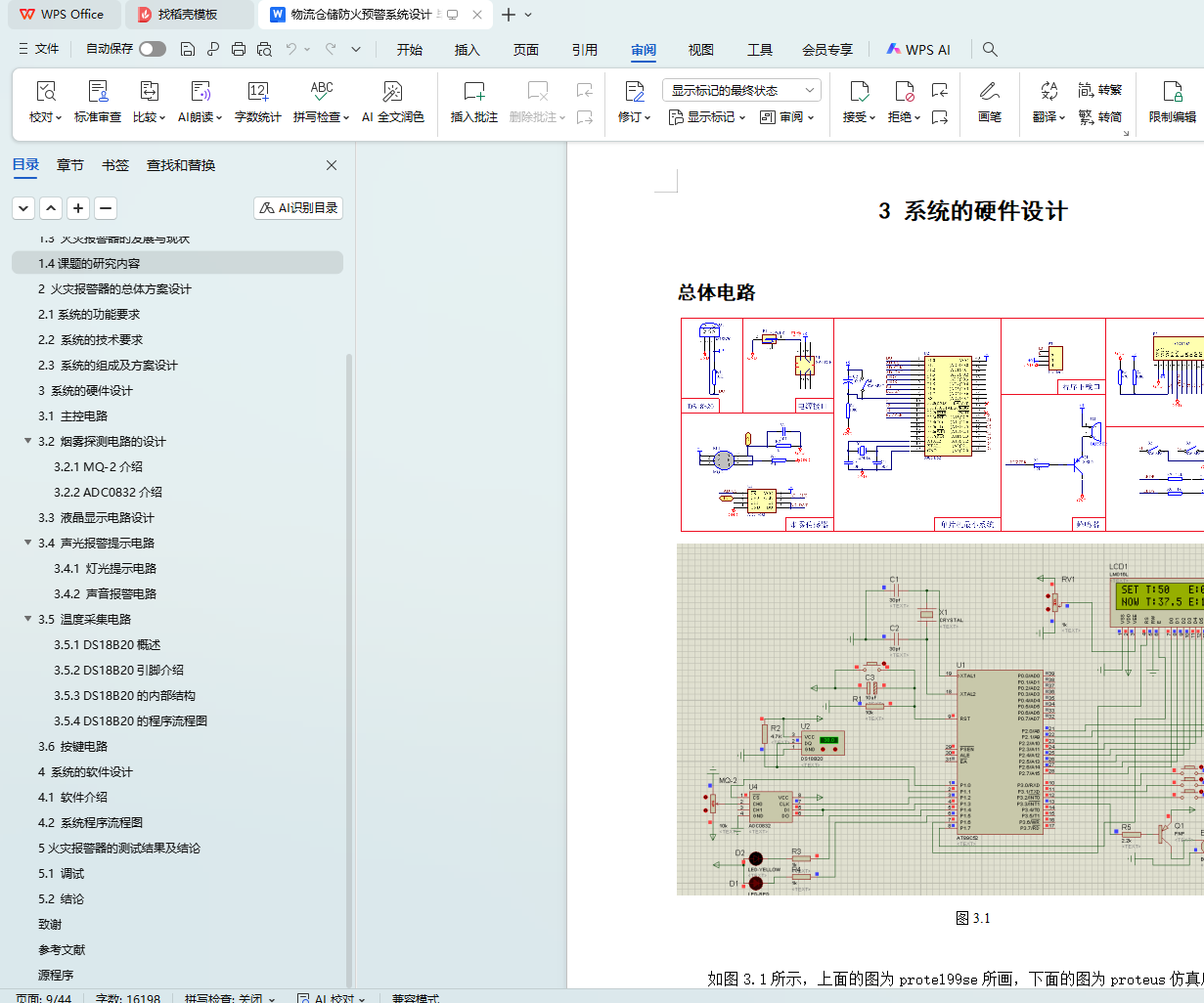Switch to the 找稻壳模板 window tab
The width and height of the screenshot is (1204, 1003).
187,15
